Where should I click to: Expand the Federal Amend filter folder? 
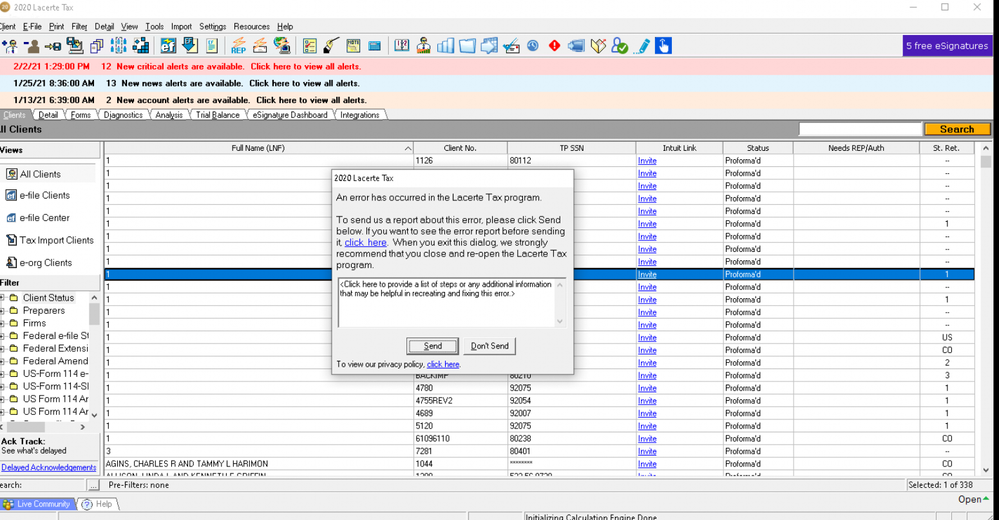pos(3,361)
